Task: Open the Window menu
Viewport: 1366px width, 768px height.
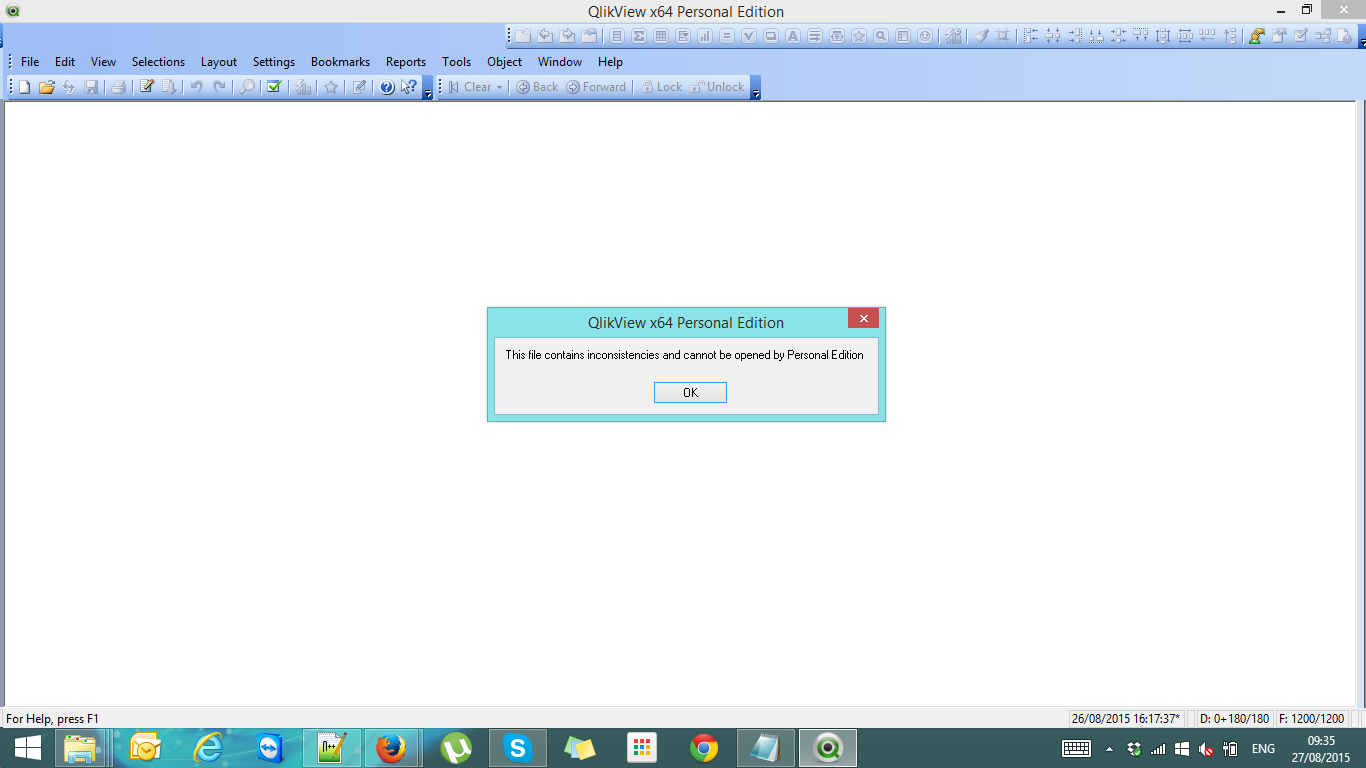Action: [560, 62]
